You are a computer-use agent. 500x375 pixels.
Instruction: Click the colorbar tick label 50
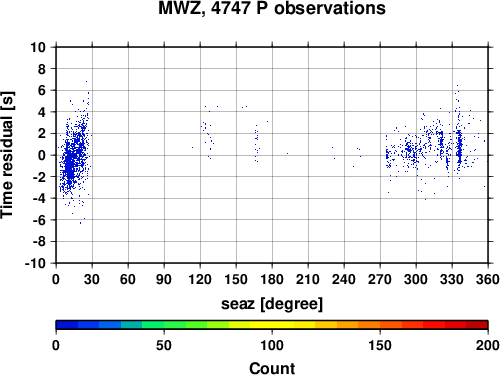tap(164, 345)
